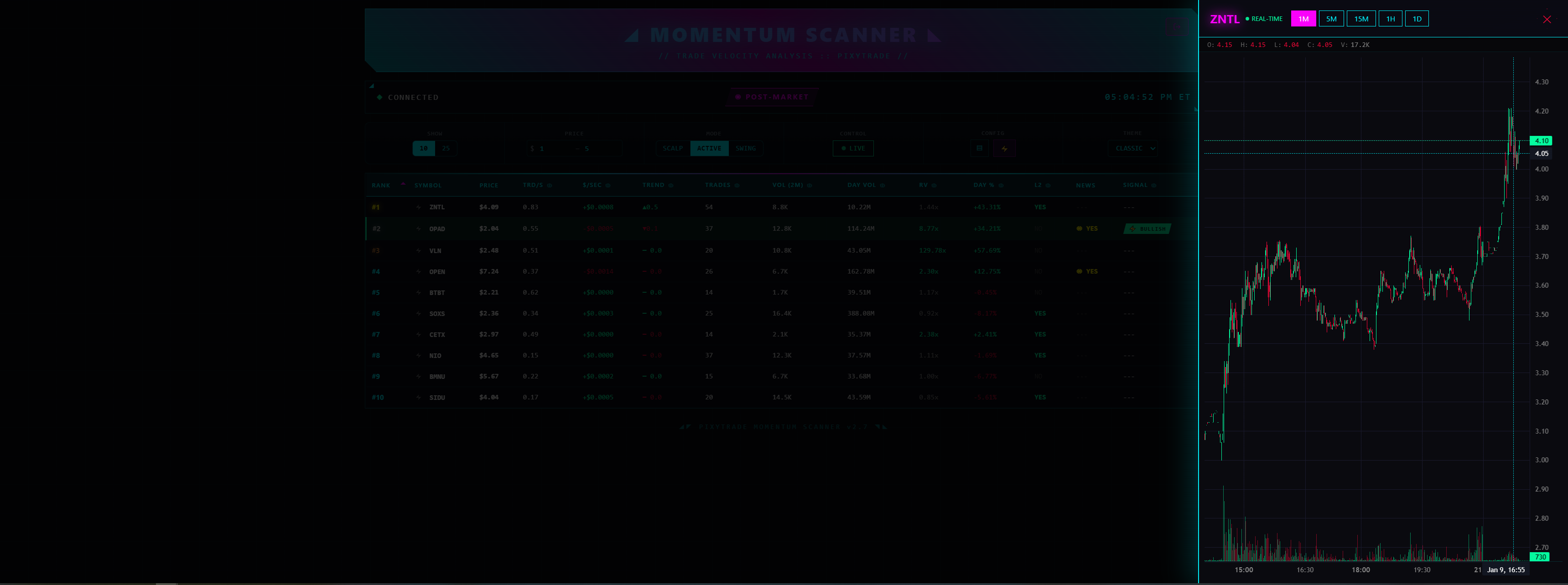Expand the theme selector chevron

point(1152,148)
